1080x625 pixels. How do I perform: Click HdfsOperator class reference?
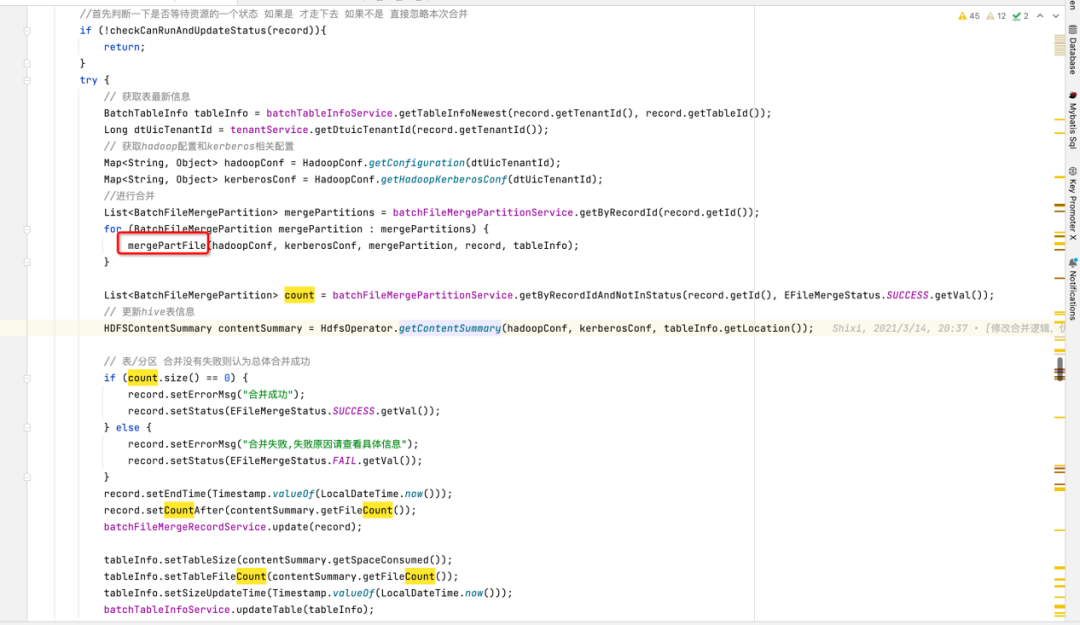click(356, 328)
